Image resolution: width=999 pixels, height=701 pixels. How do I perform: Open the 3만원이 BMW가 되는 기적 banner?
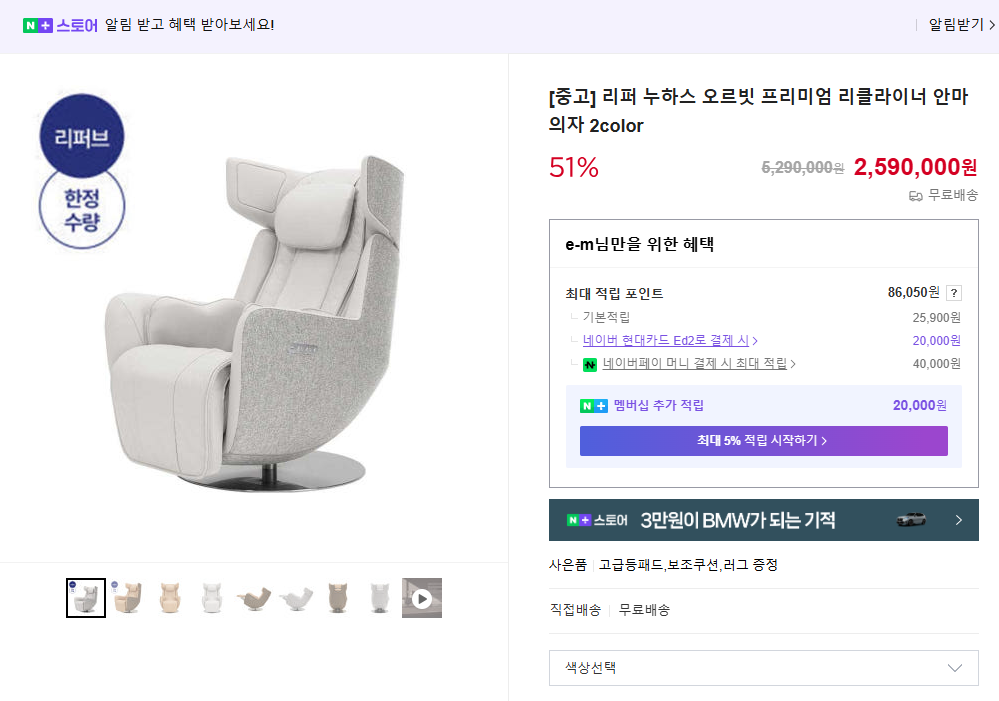coord(740,520)
